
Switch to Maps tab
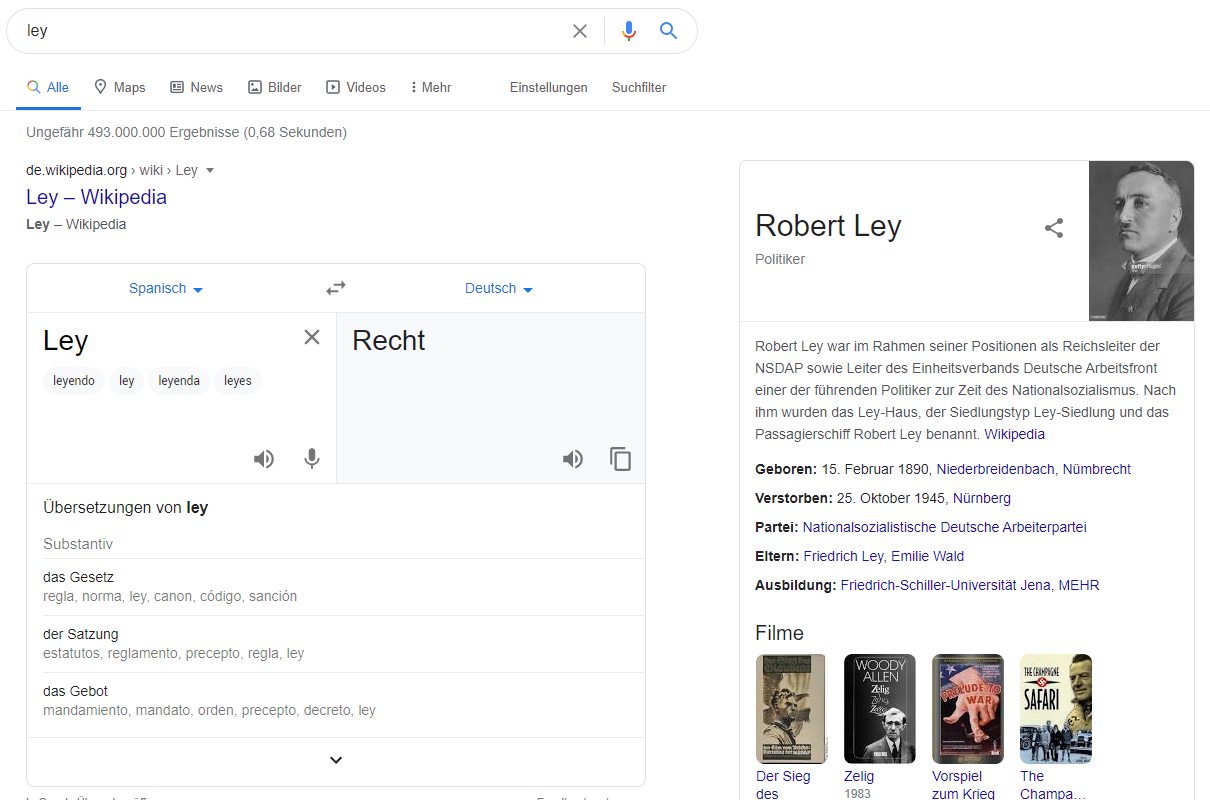pos(120,87)
